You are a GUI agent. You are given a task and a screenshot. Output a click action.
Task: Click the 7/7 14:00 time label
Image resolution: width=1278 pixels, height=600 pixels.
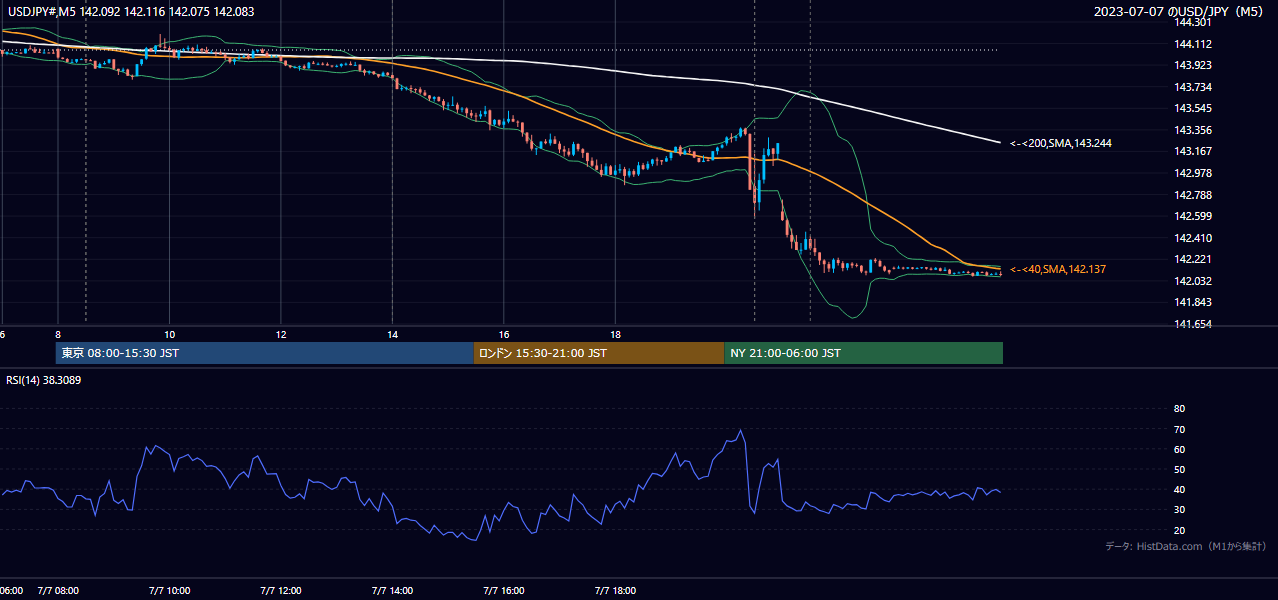click(x=392, y=590)
